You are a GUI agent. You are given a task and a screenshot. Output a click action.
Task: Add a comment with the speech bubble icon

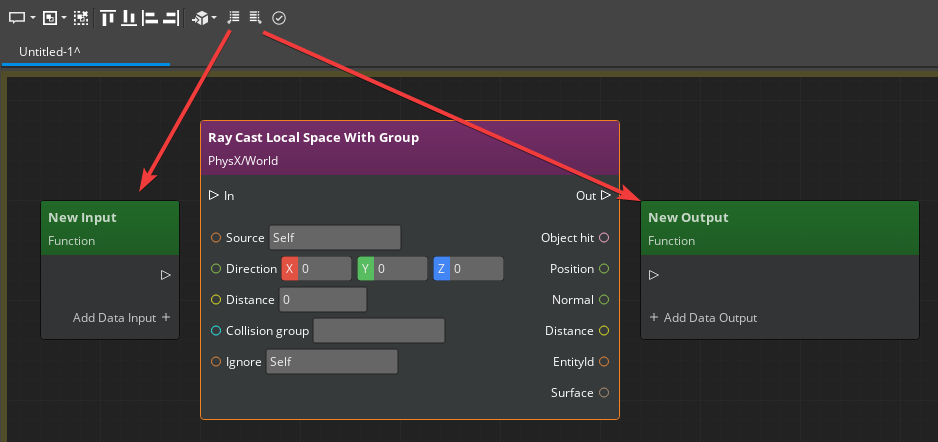[16, 18]
